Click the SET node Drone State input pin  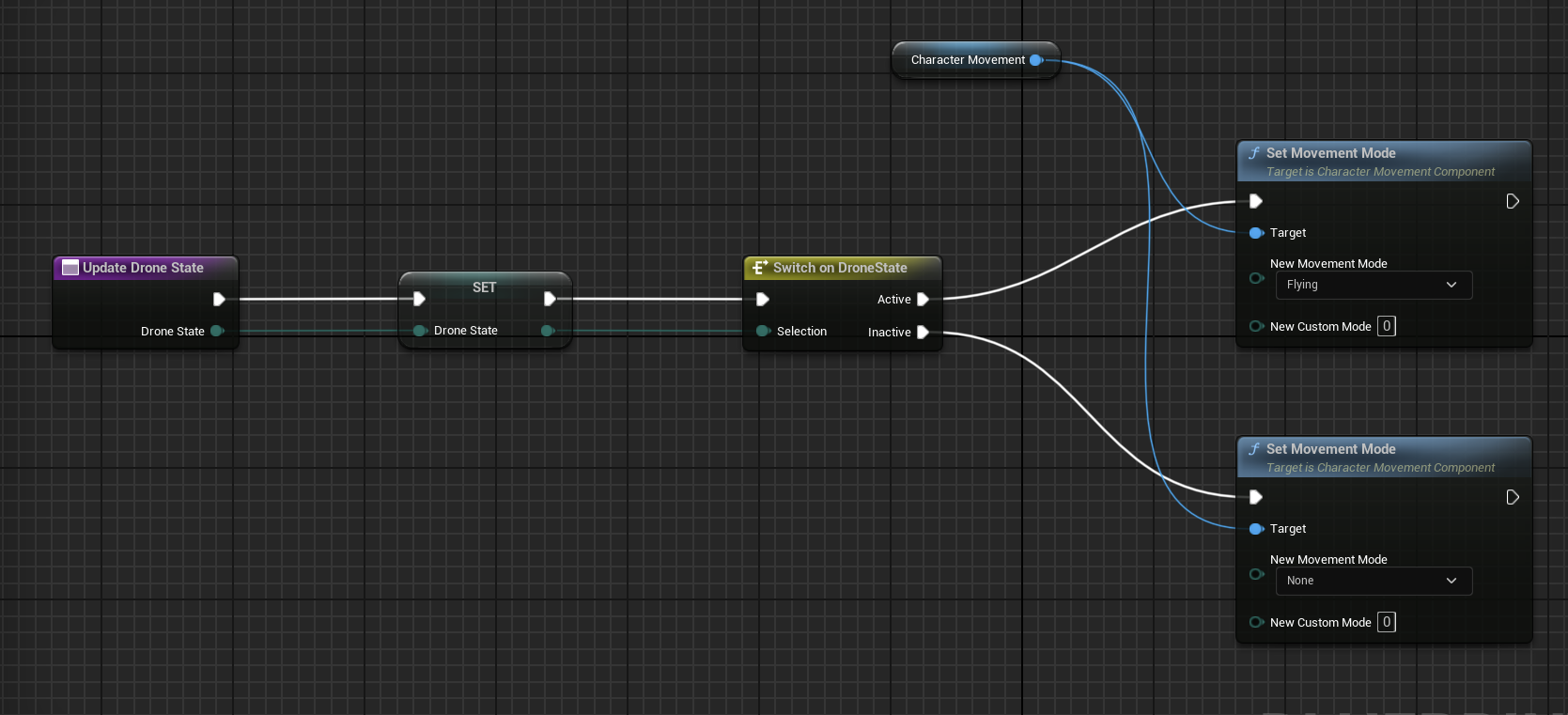pos(419,331)
